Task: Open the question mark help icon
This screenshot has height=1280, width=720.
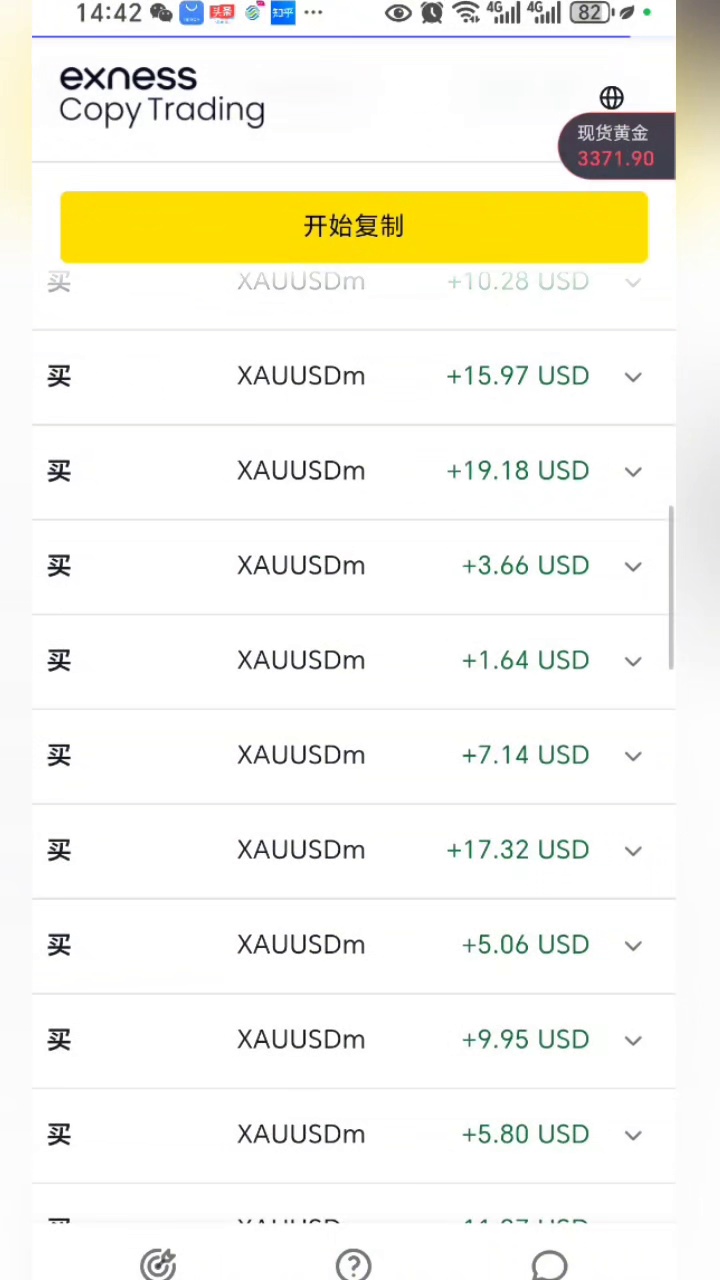Action: click(354, 1264)
